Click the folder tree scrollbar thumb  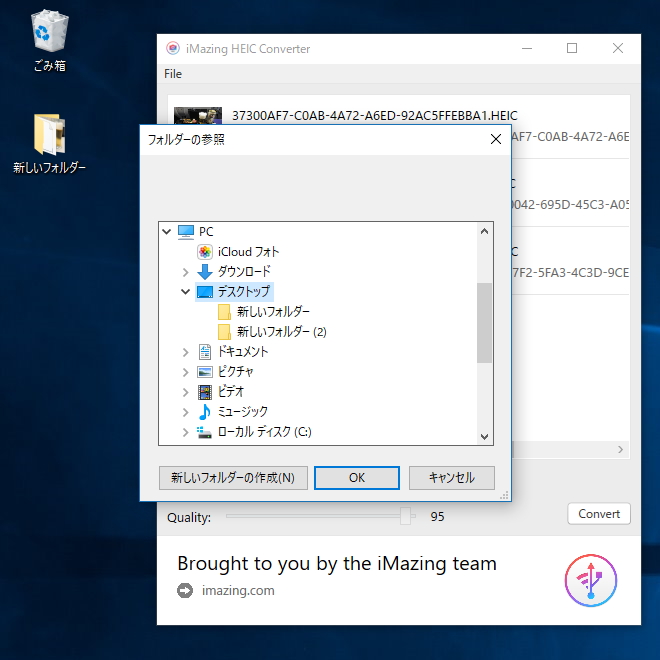coord(484,322)
